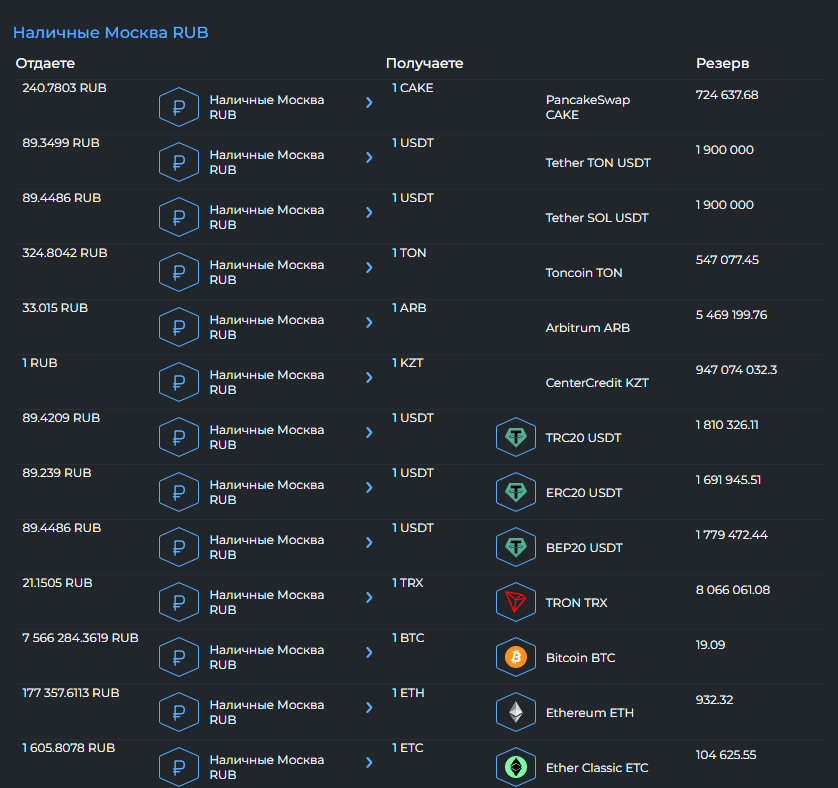
Task: Click the arrow chevron in the Ethereum ETH row
Action: (369, 708)
